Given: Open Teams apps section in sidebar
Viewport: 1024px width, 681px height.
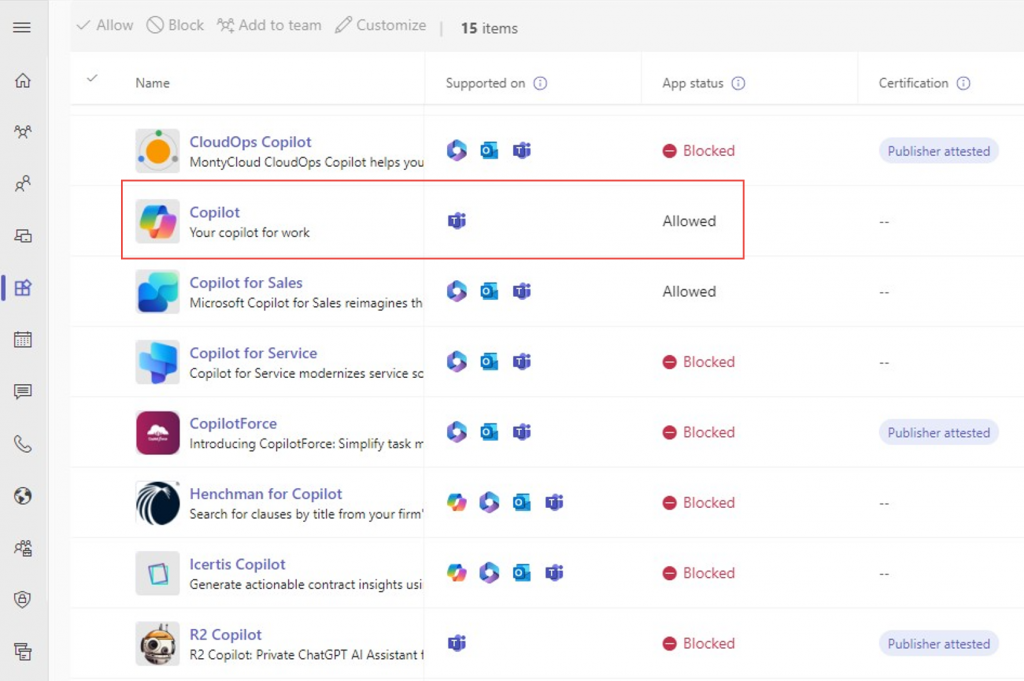Looking at the screenshot, I should [23, 287].
